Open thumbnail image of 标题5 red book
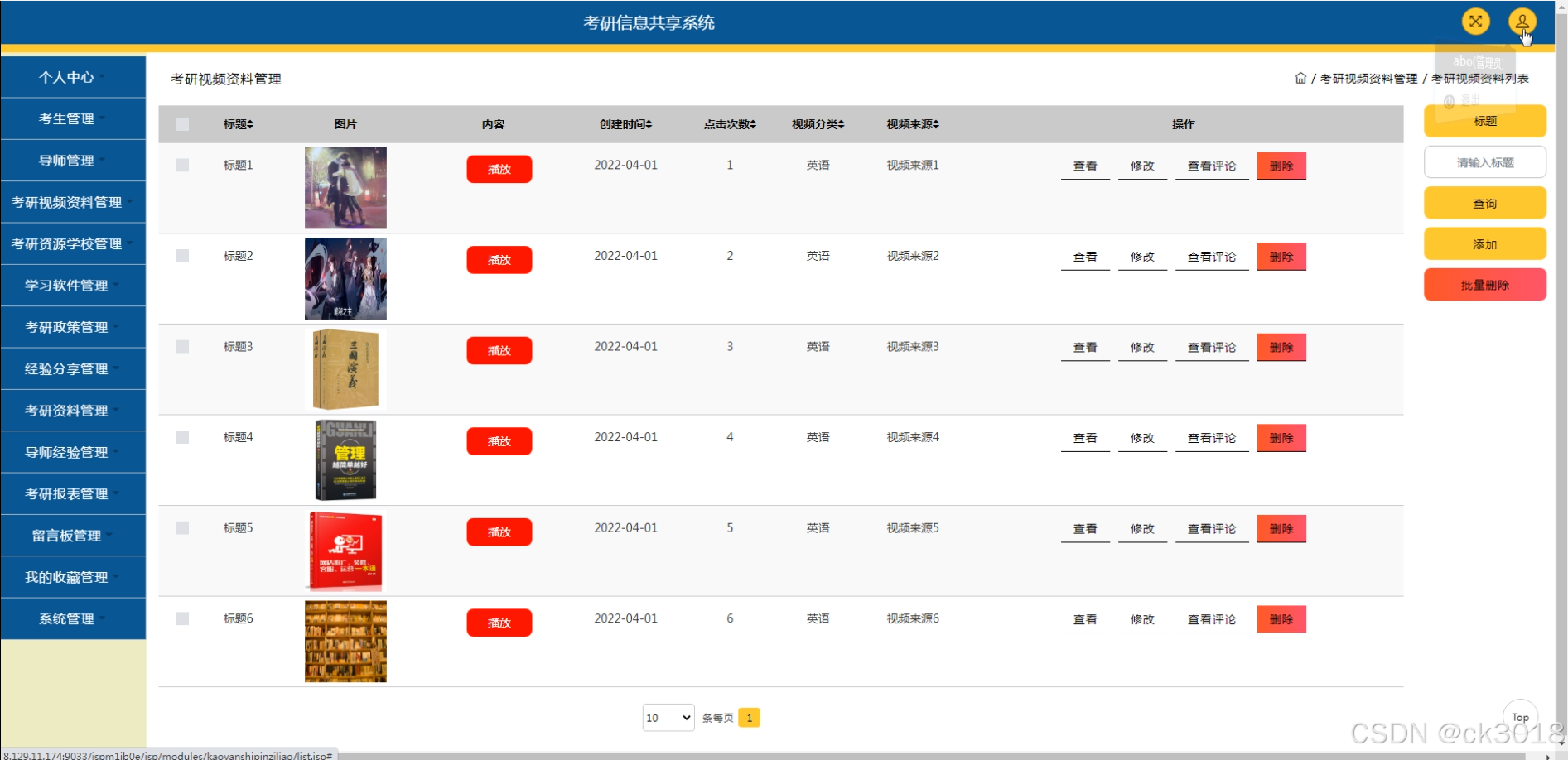 pos(345,551)
